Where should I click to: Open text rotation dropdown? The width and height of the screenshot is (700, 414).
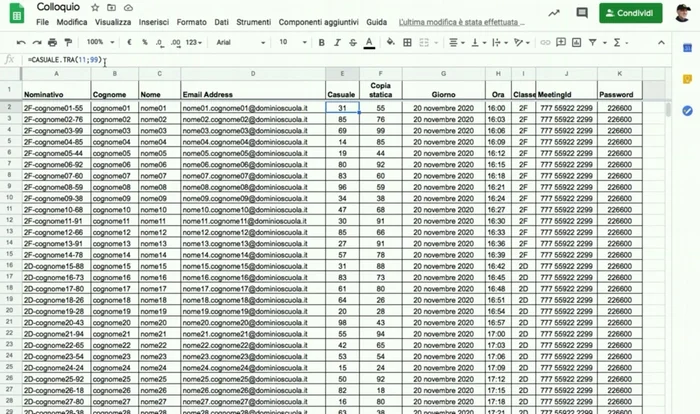click(x=521, y=42)
